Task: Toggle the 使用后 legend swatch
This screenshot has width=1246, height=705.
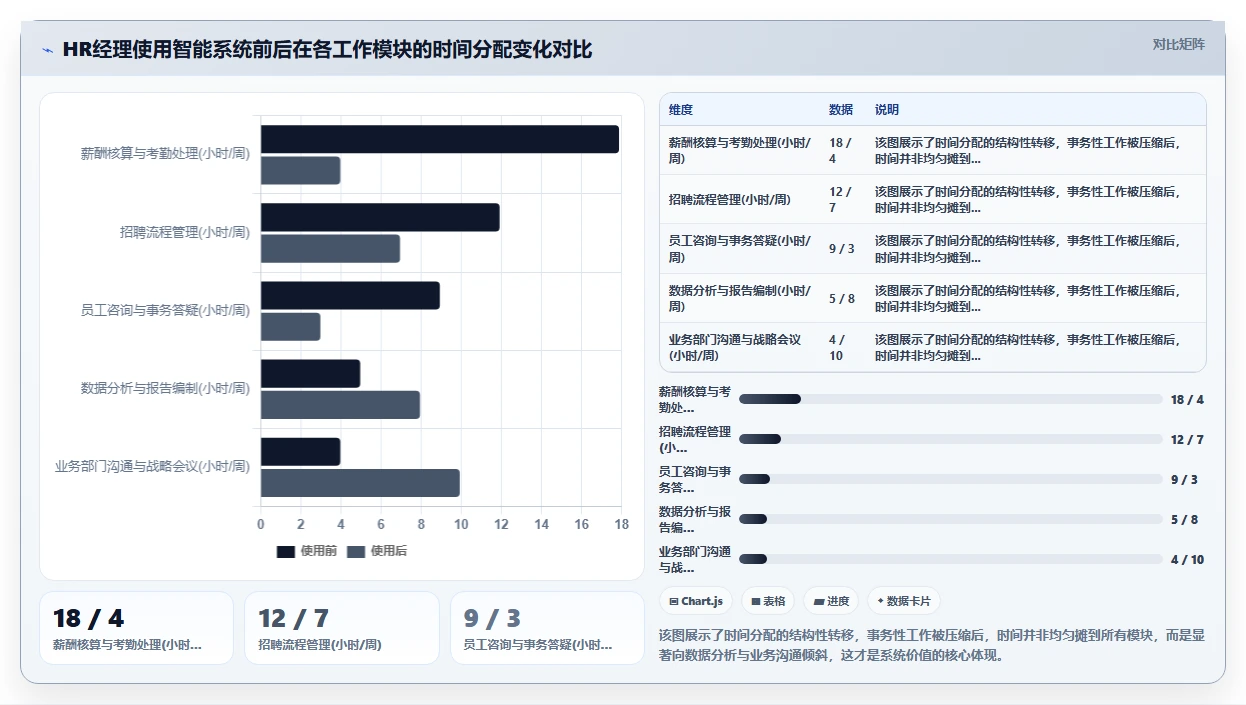Action: pyautogui.click(x=356, y=551)
